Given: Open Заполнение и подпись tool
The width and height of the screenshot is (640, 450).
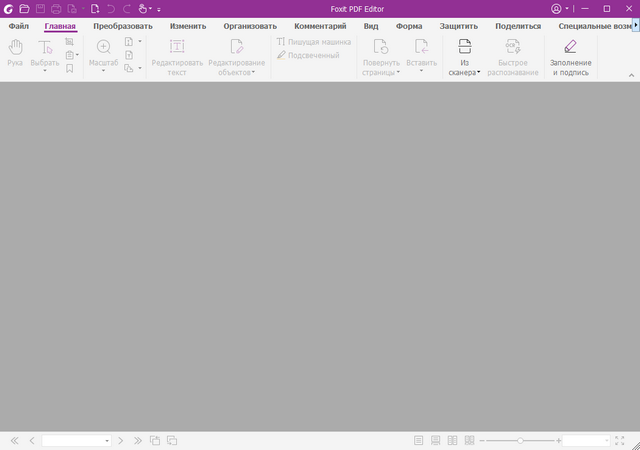Looking at the screenshot, I should (x=570, y=47).
